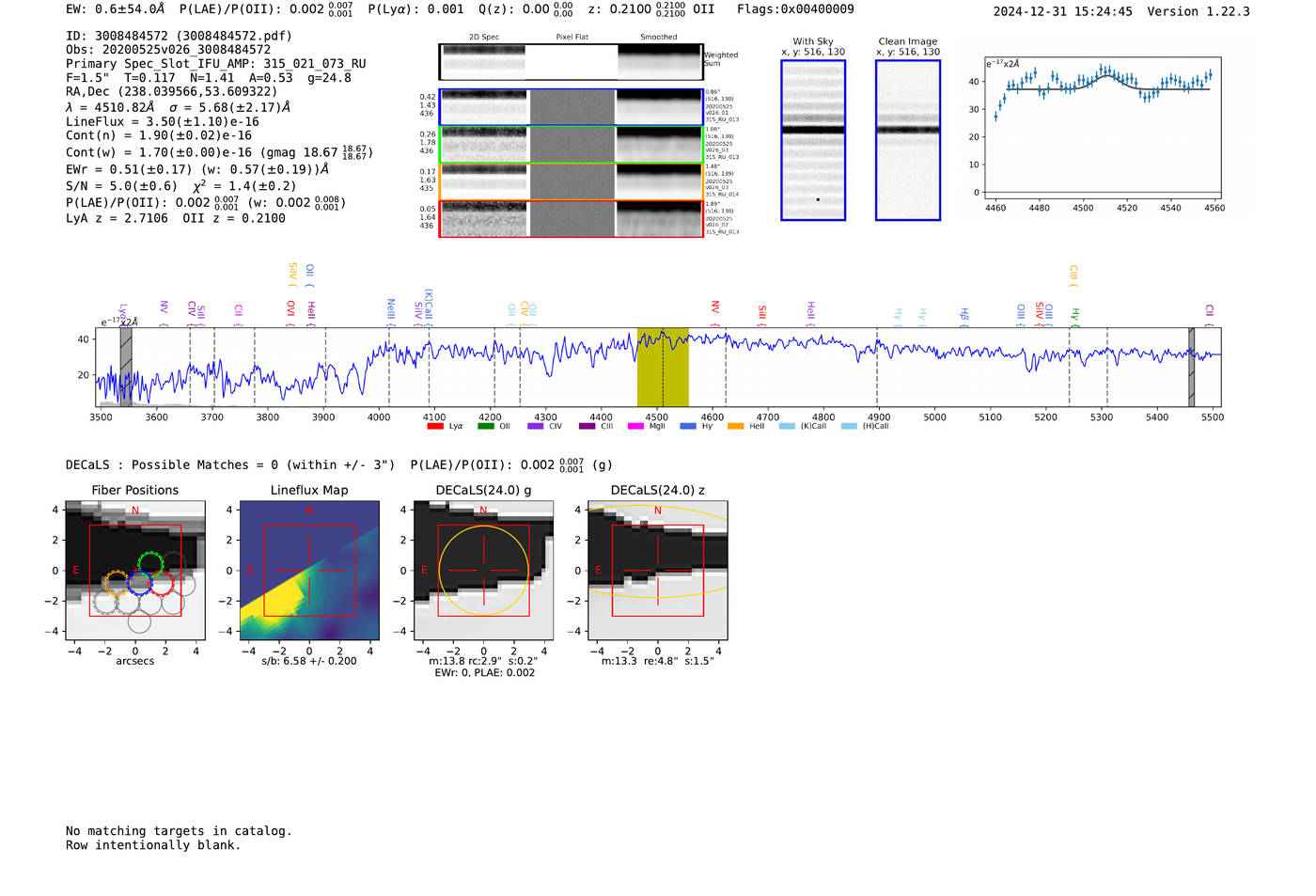Select the orange fiber circle in Fiber Positions

(x=117, y=583)
